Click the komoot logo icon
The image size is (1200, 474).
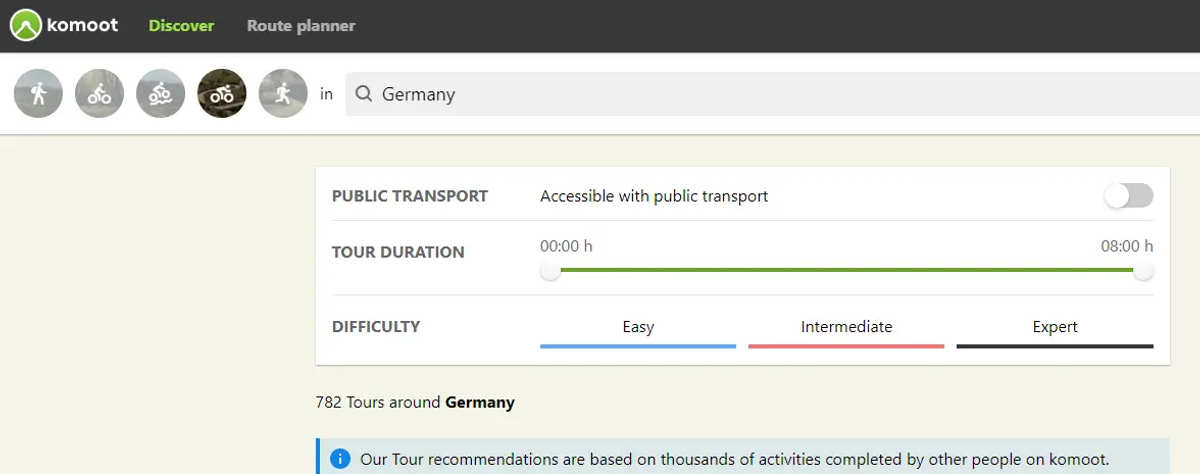click(x=26, y=25)
